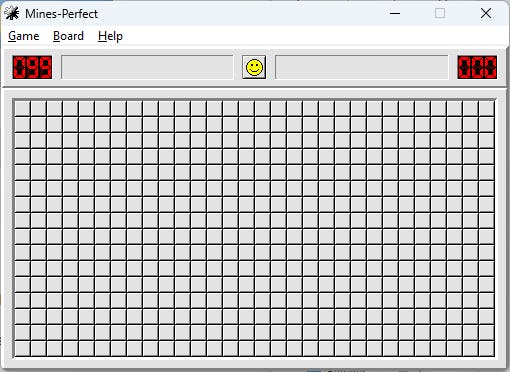Open the Help menu
The image size is (510, 372).
point(110,36)
